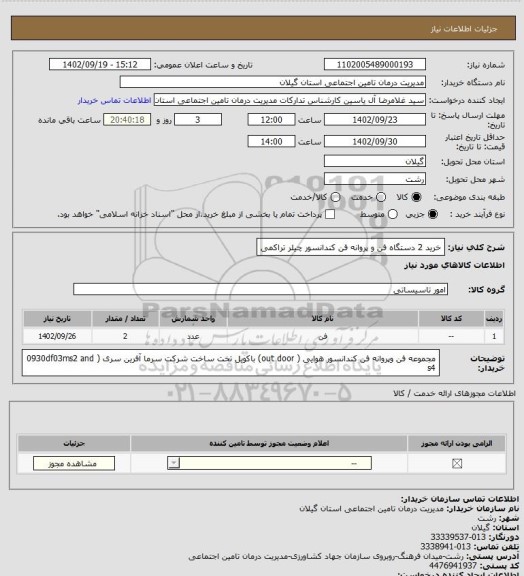
Task: Click the announcement date field 1402/09/19 - 15:12
Action: coord(100,64)
